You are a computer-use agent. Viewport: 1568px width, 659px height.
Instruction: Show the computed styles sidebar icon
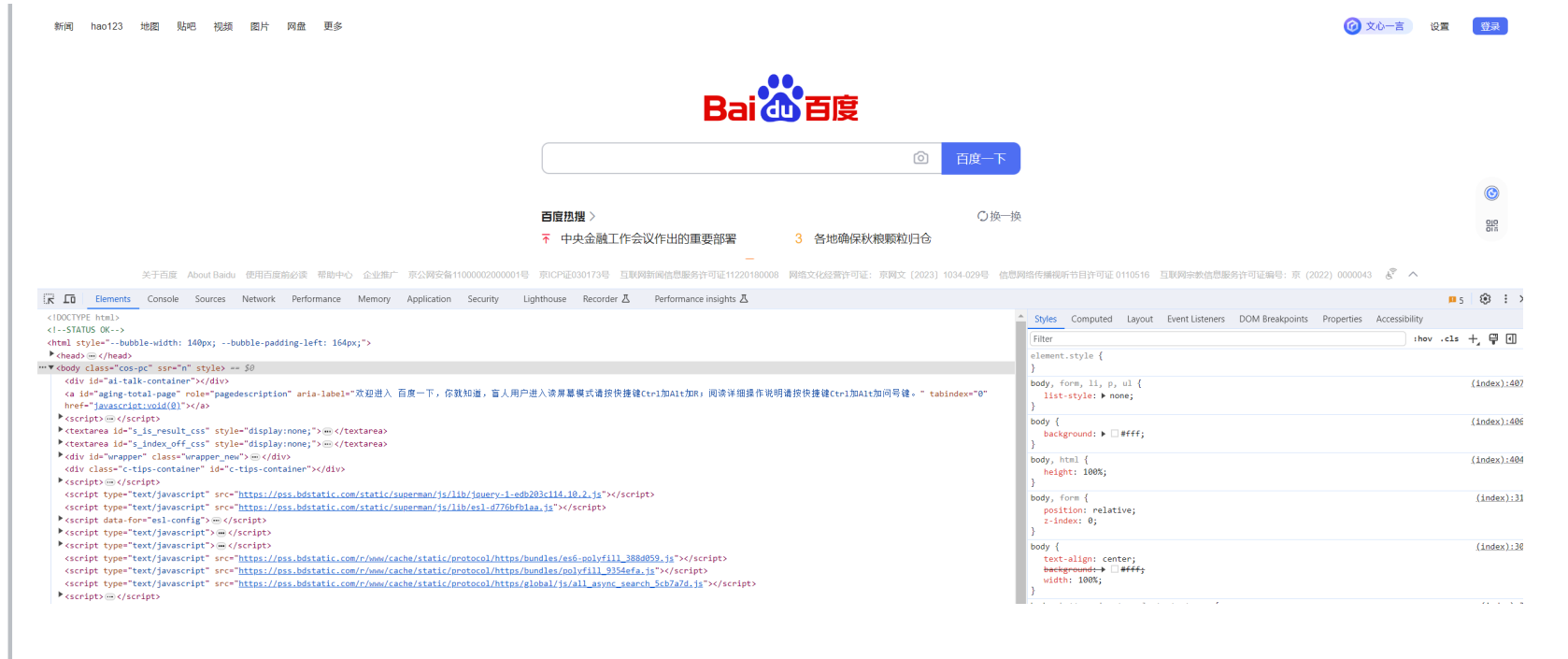pyautogui.click(x=1511, y=339)
